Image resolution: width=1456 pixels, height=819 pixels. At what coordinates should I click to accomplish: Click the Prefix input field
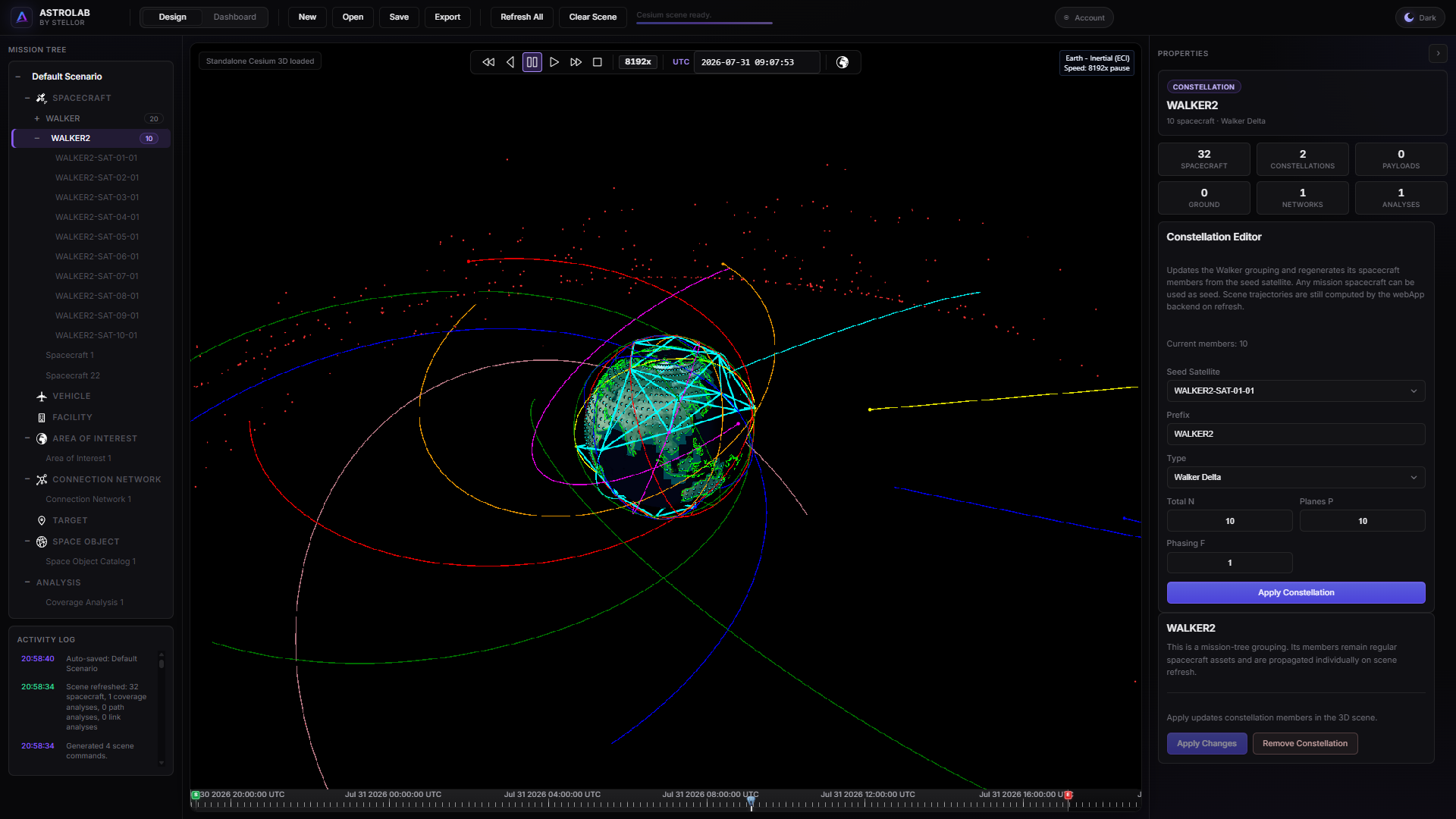[1295, 435]
